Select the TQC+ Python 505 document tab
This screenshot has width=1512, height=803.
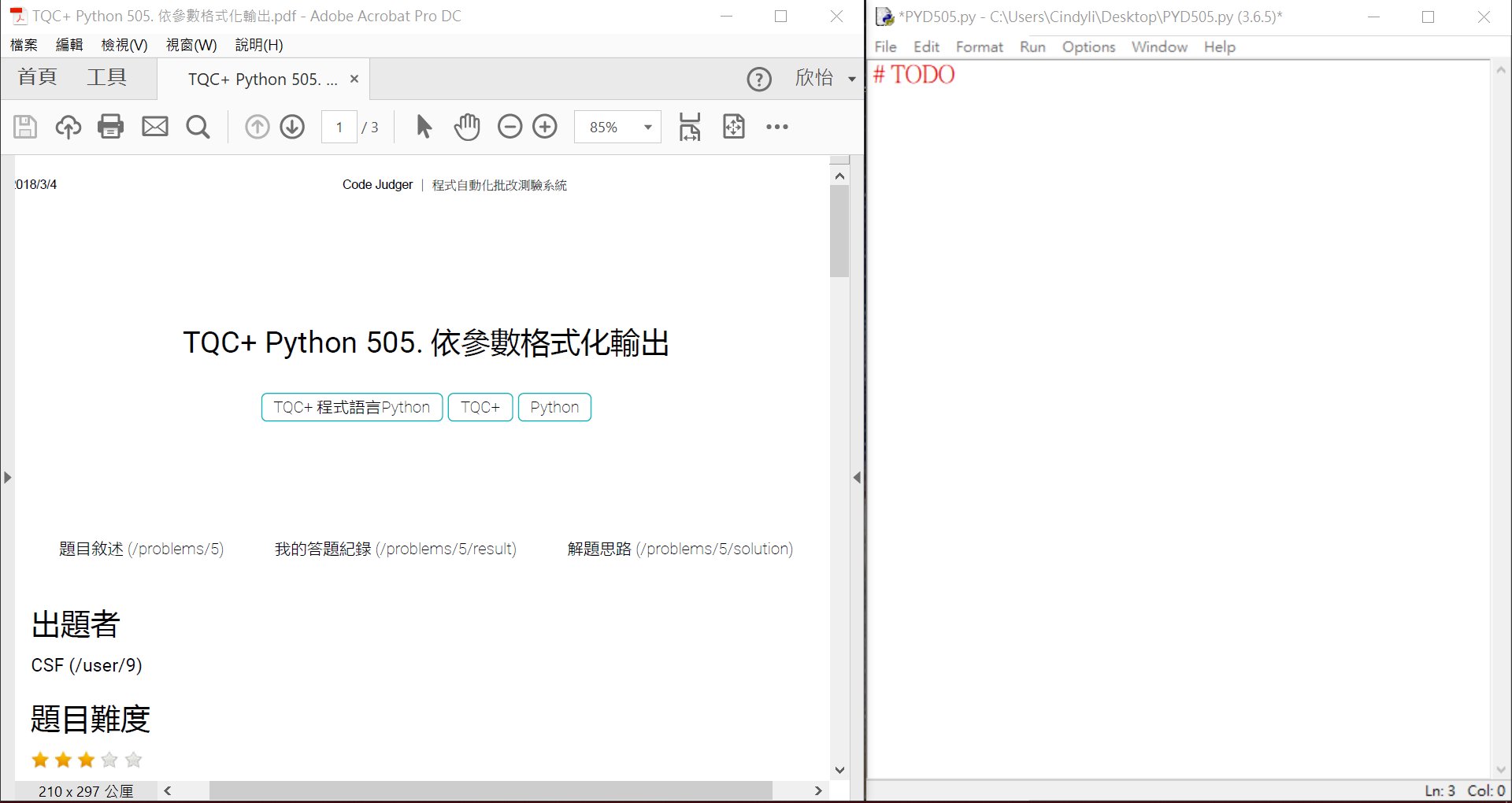coord(262,80)
